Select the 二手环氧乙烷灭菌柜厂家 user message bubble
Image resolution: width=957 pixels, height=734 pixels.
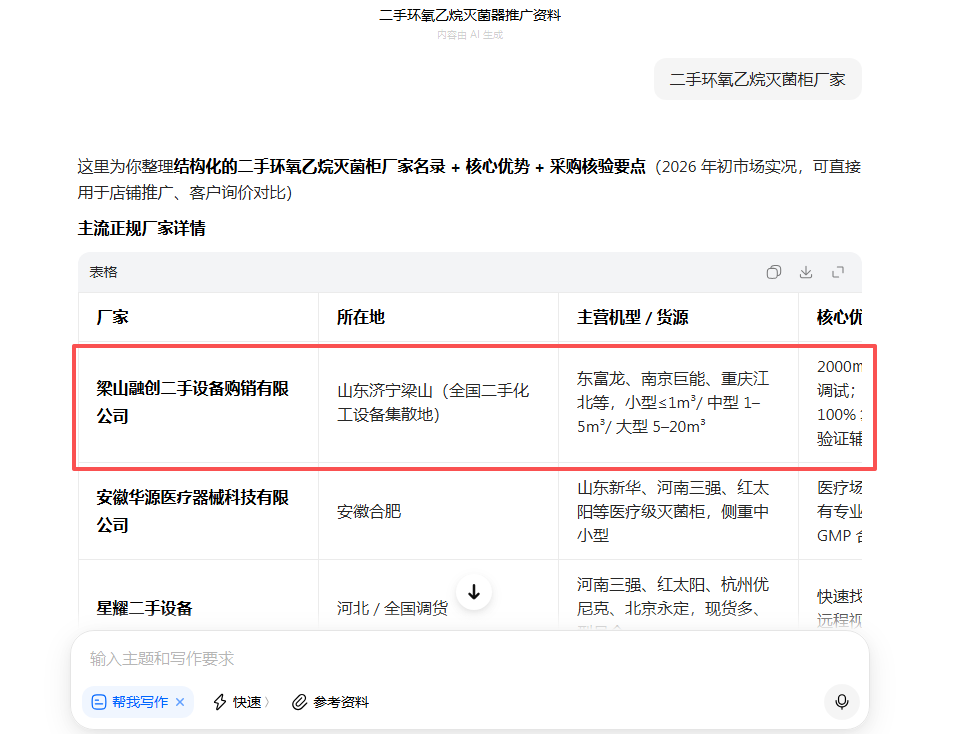[x=757, y=79]
